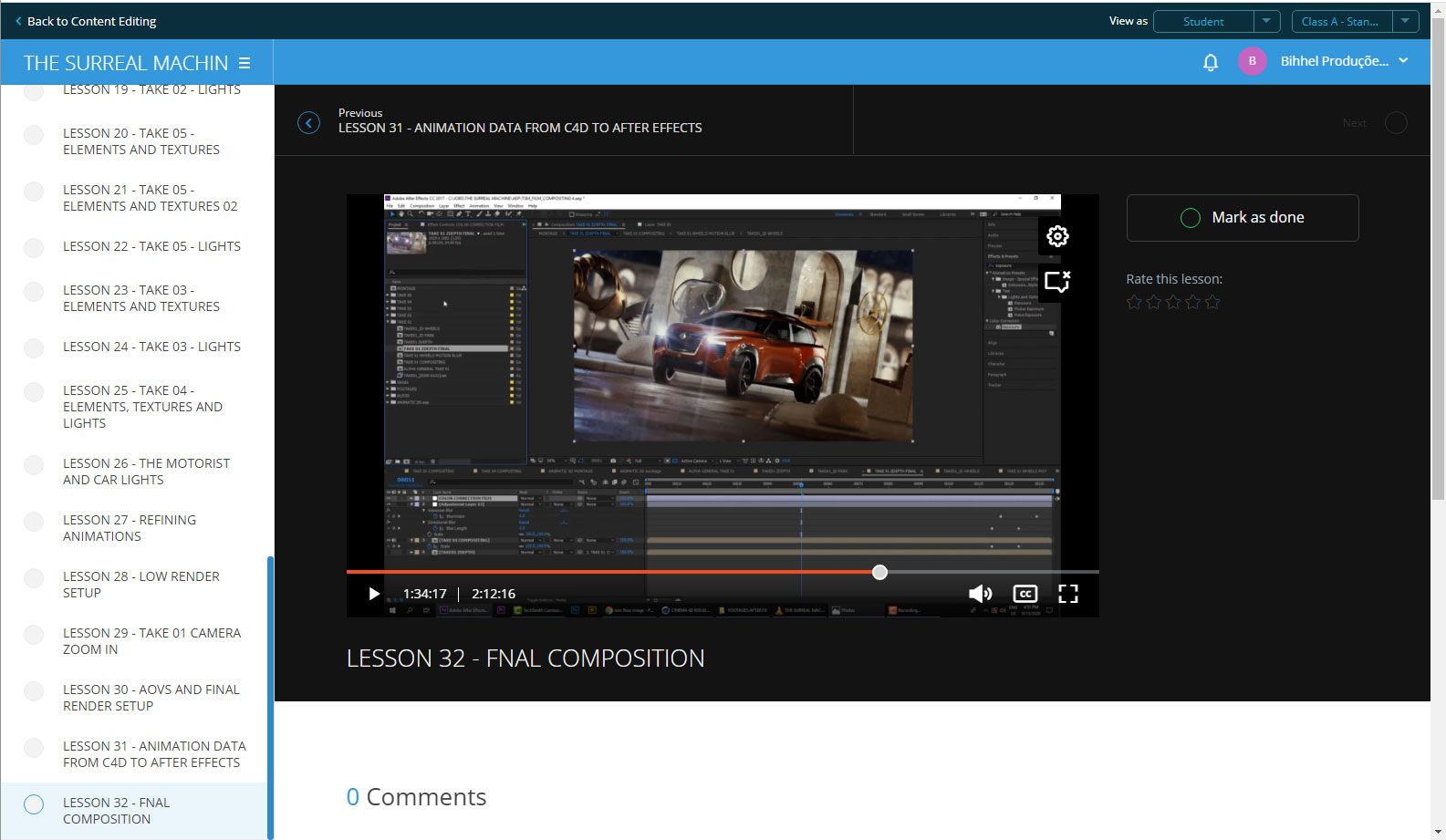The height and width of the screenshot is (840, 1446).
Task: Go to previous lesson arrow icon
Action: point(309,122)
